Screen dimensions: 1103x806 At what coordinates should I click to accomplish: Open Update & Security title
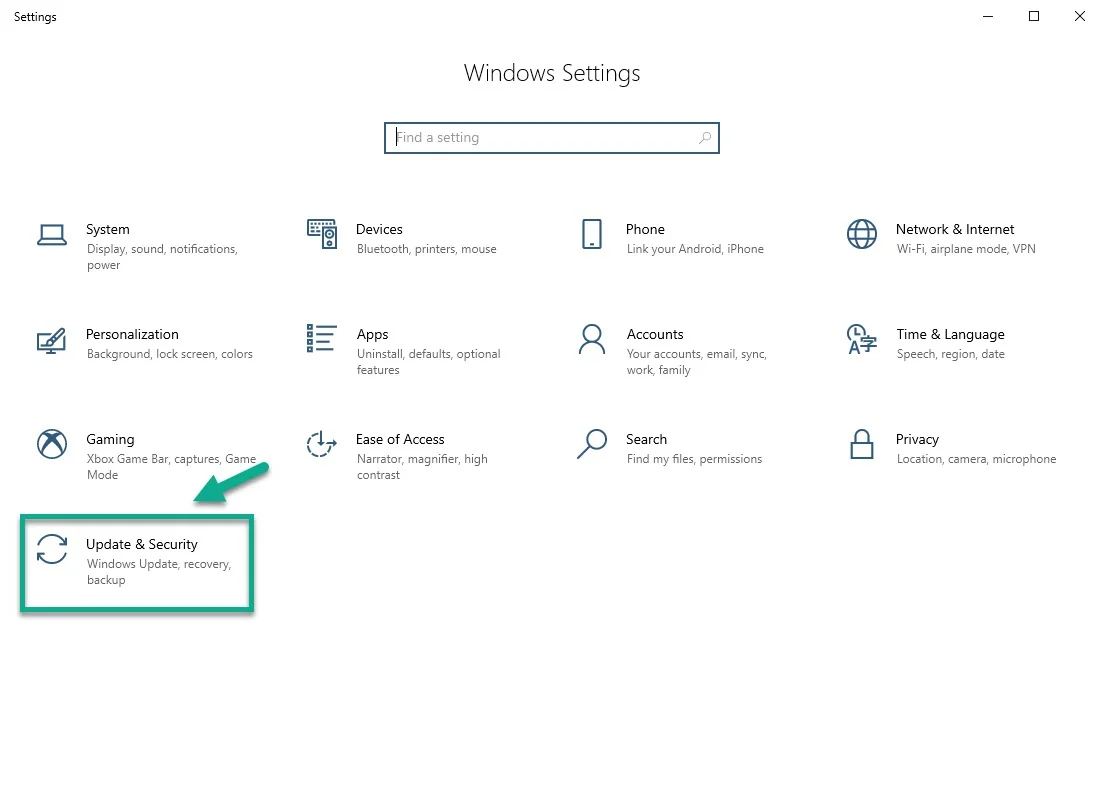pyautogui.click(x=141, y=544)
